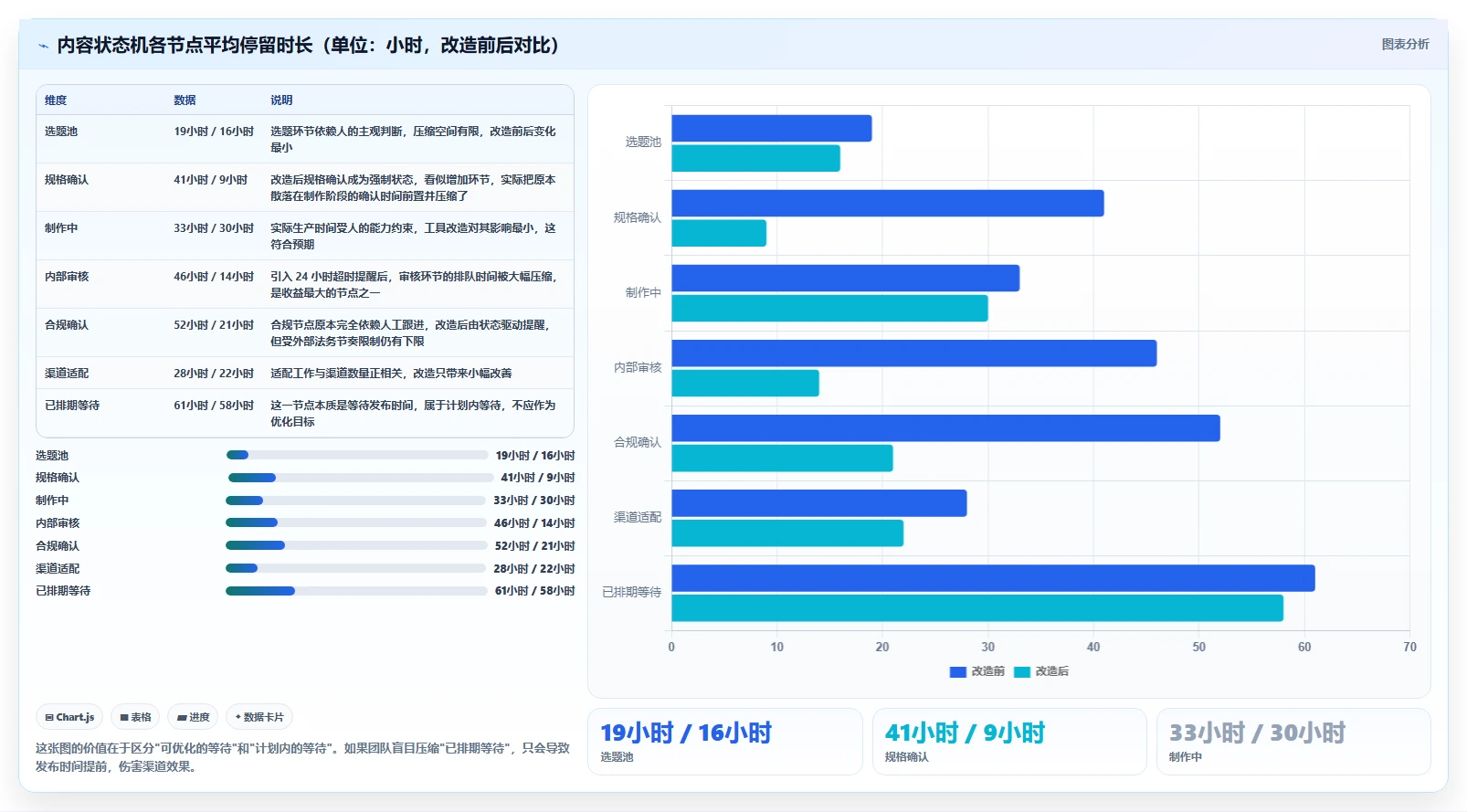
Task: Click the 选题池 改造前 blue chart bar
Action: click(x=772, y=128)
